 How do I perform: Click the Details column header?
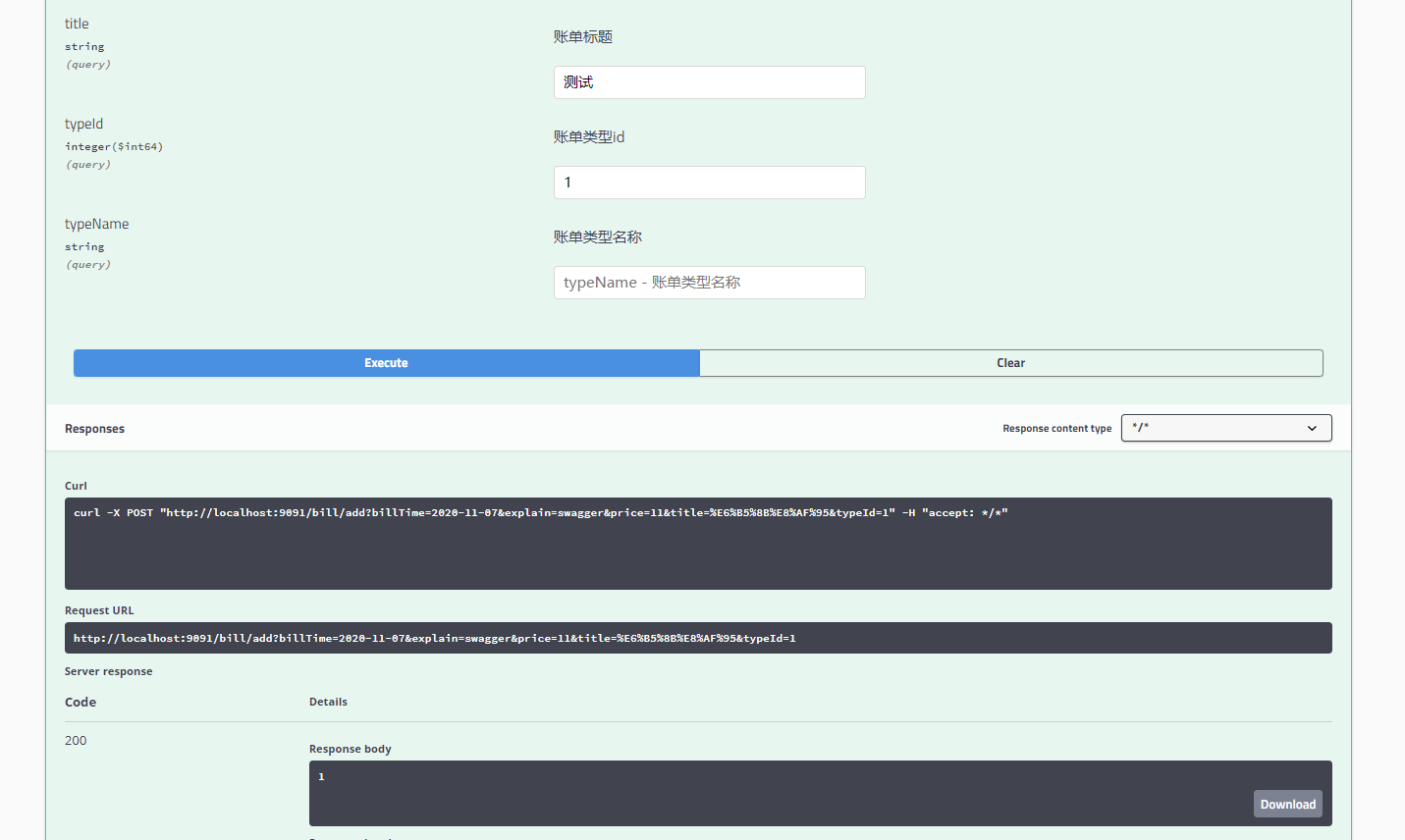(328, 702)
